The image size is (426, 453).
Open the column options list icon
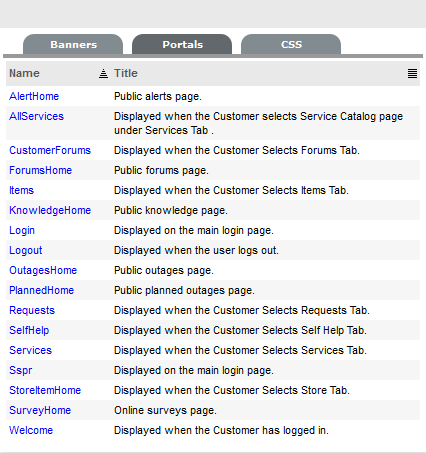[x=412, y=73]
